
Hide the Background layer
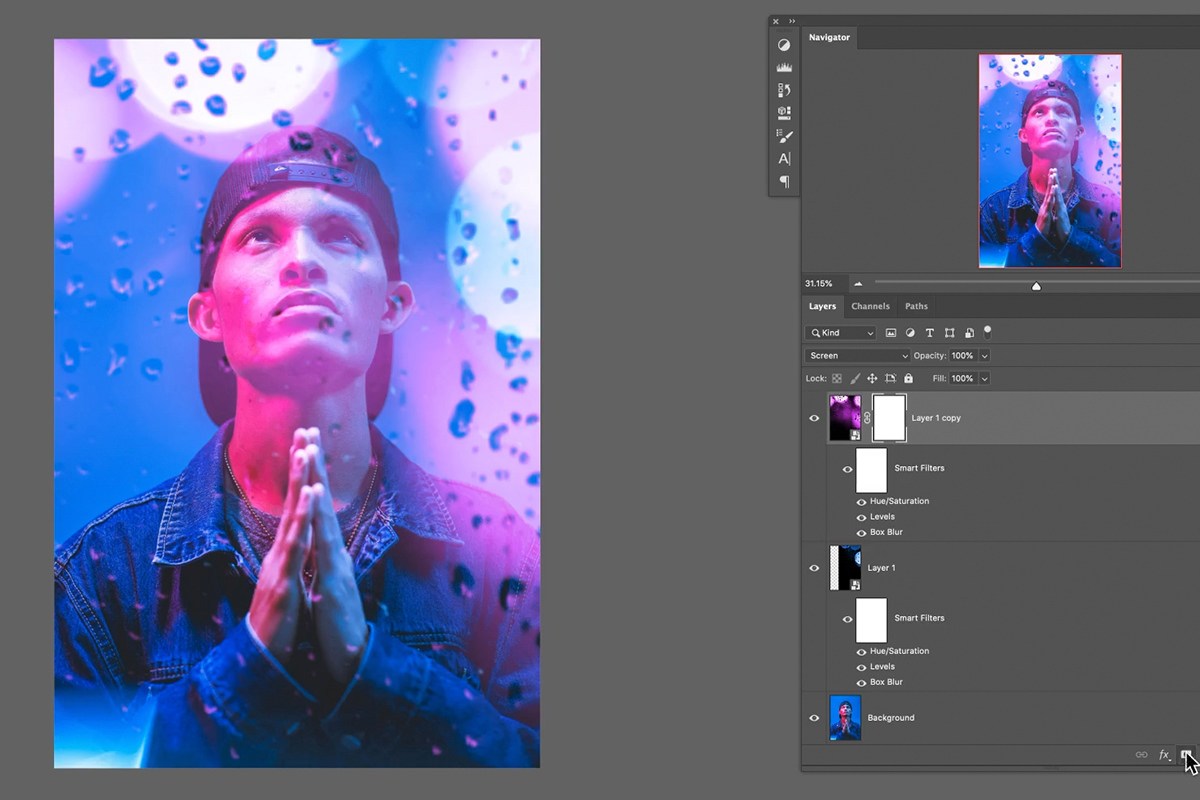pyautogui.click(x=814, y=718)
